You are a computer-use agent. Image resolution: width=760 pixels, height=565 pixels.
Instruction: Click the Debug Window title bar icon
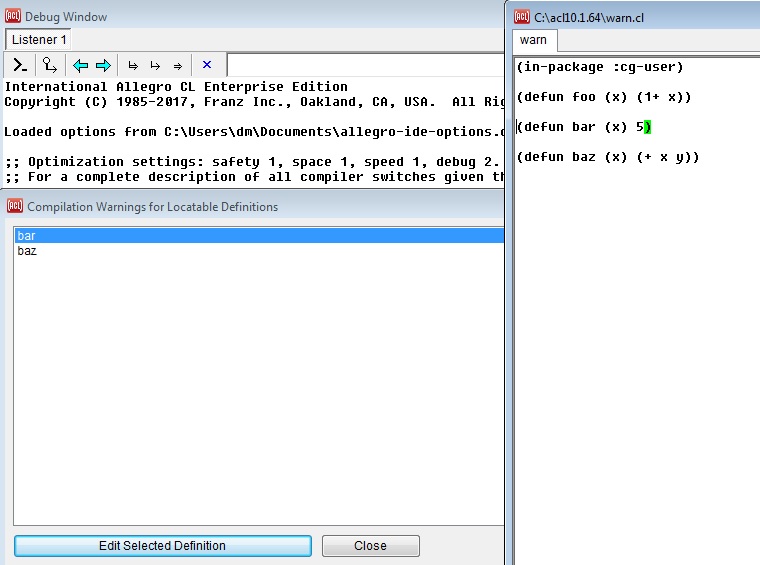(x=14, y=16)
